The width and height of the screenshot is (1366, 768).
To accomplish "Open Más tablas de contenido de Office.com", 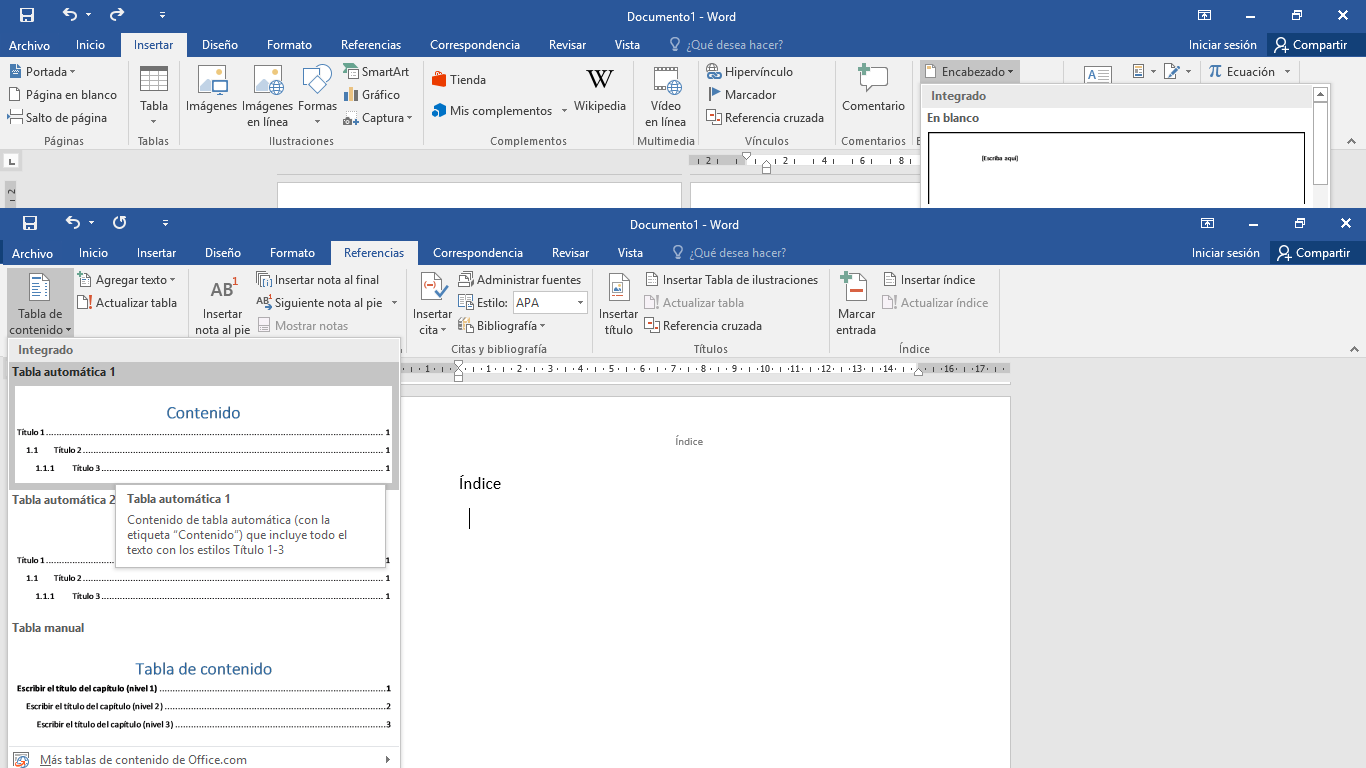I will pyautogui.click(x=204, y=760).
